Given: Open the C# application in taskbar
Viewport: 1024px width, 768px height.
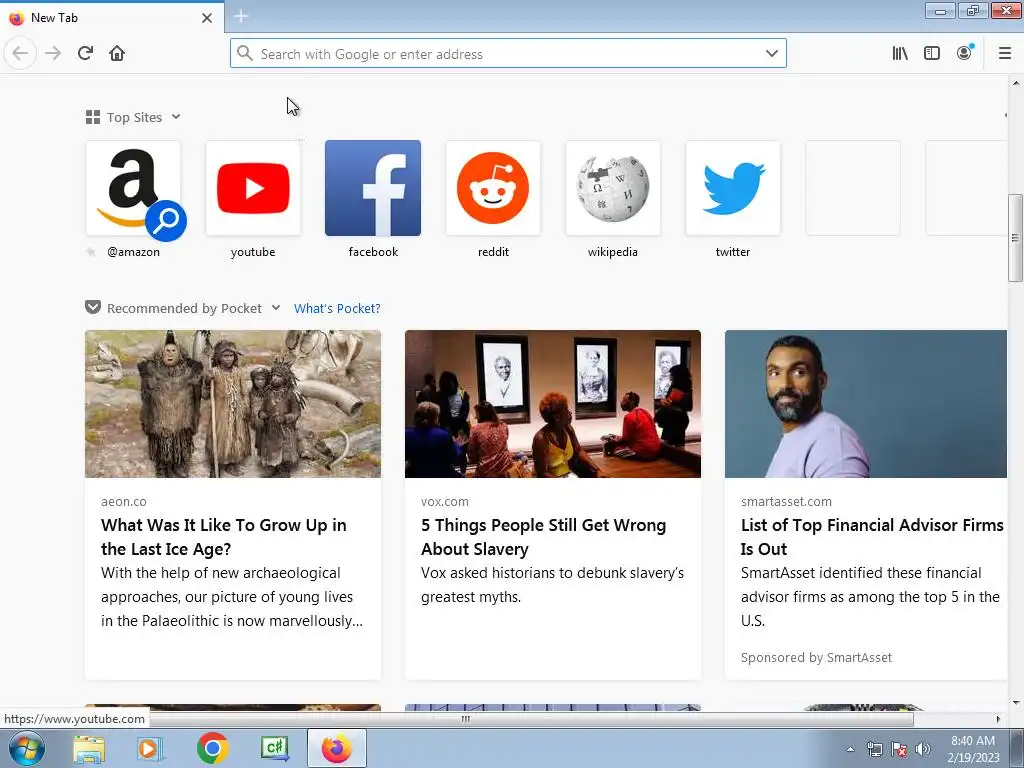Looking at the screenshot, I should click(x=274, y=748).
